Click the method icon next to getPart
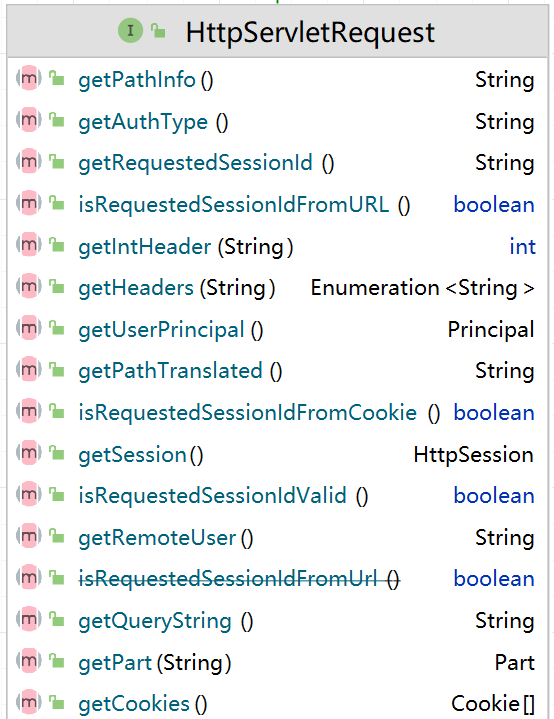The image size is (554, 719). click(x=28, y=661)
